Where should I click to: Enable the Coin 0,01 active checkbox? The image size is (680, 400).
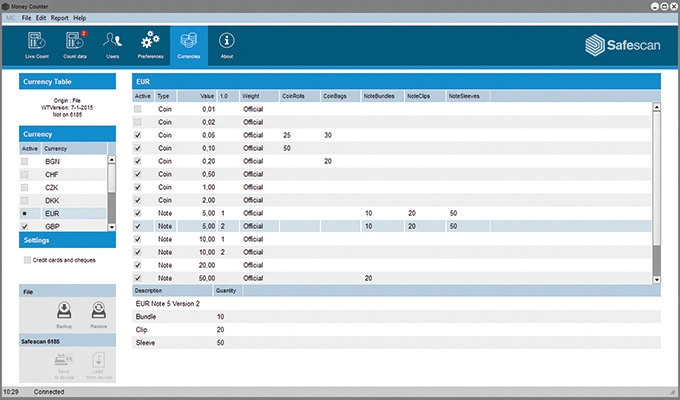pyautogui.click(x=138, y=108)
